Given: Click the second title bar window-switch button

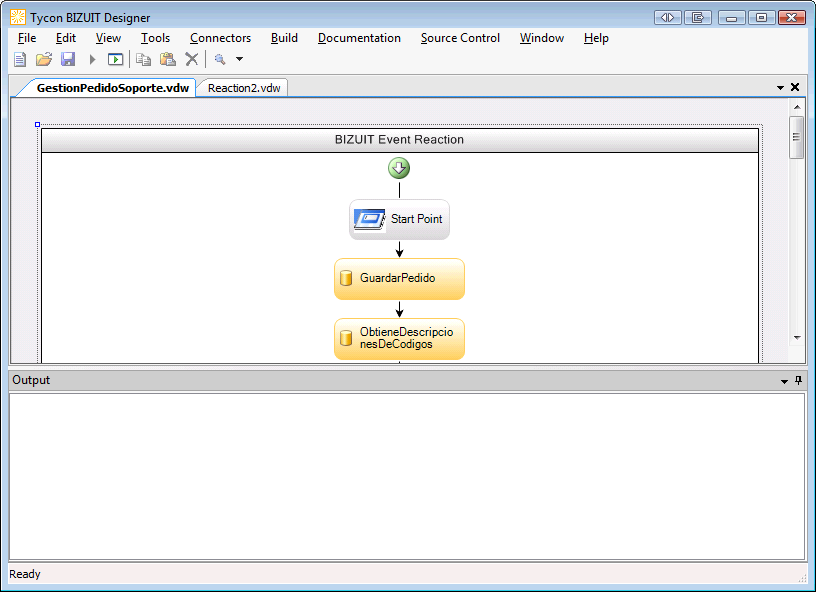Looking at the screenshot, I should pyautogui.click(x=698, y=18).
